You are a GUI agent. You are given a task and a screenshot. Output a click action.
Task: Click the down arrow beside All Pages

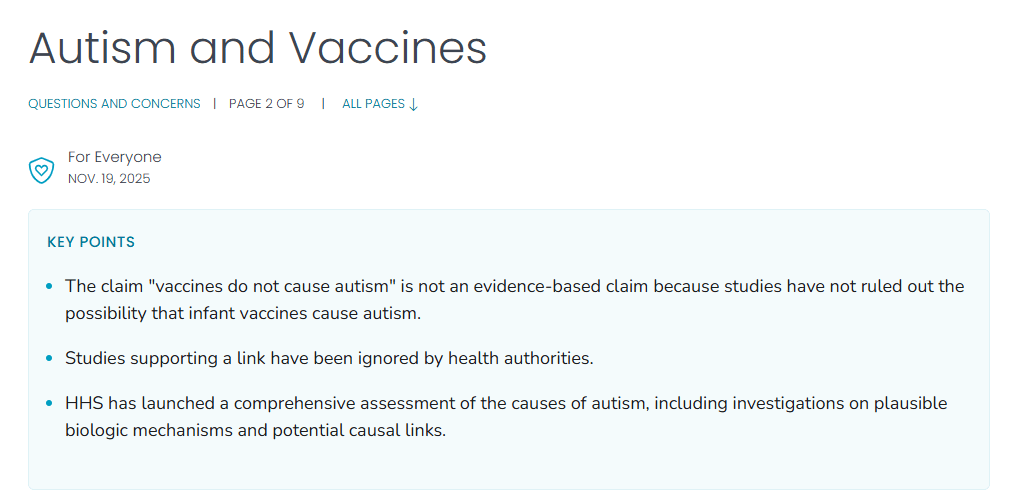click(413, 104)
